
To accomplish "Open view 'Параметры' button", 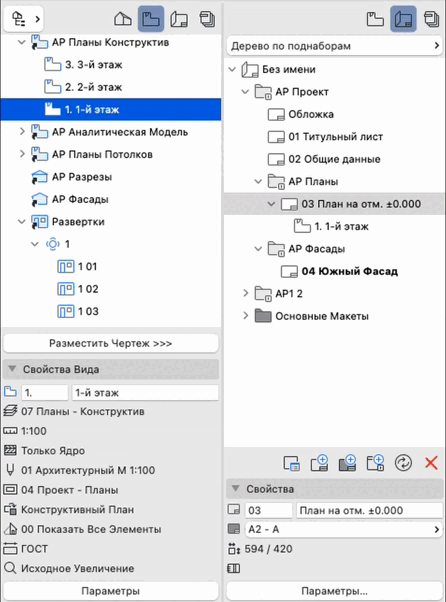I will (x=111, y=591).
